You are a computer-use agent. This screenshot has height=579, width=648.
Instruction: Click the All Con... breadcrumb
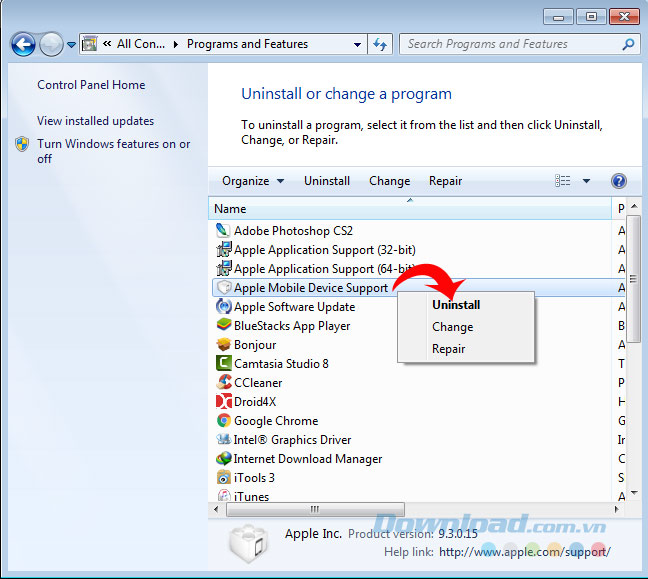141,44
